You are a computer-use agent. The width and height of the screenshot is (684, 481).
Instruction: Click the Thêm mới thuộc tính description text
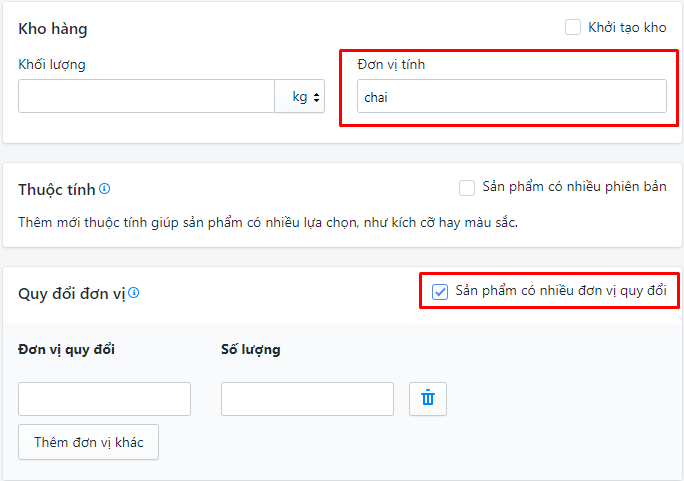(268, 222)
